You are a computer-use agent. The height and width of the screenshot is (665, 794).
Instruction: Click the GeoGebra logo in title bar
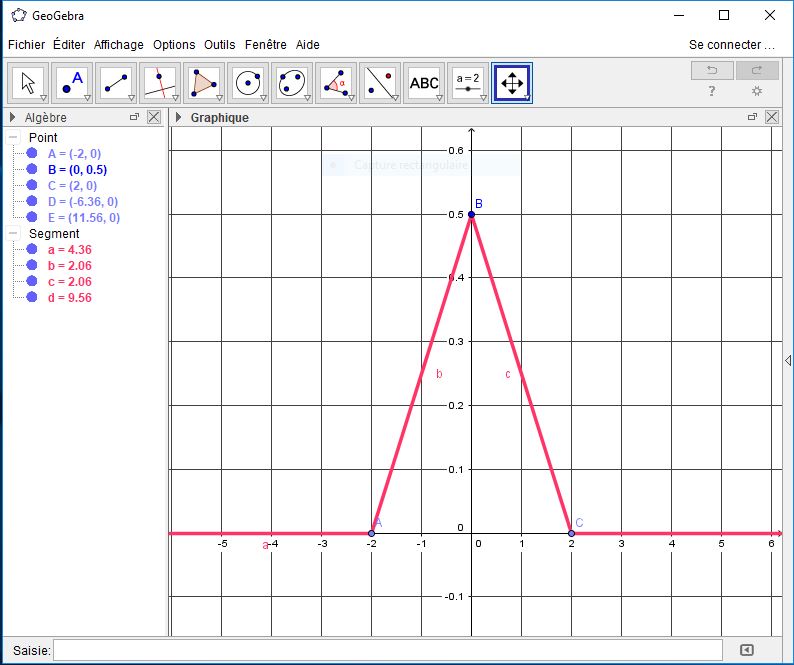click(19, 15)
